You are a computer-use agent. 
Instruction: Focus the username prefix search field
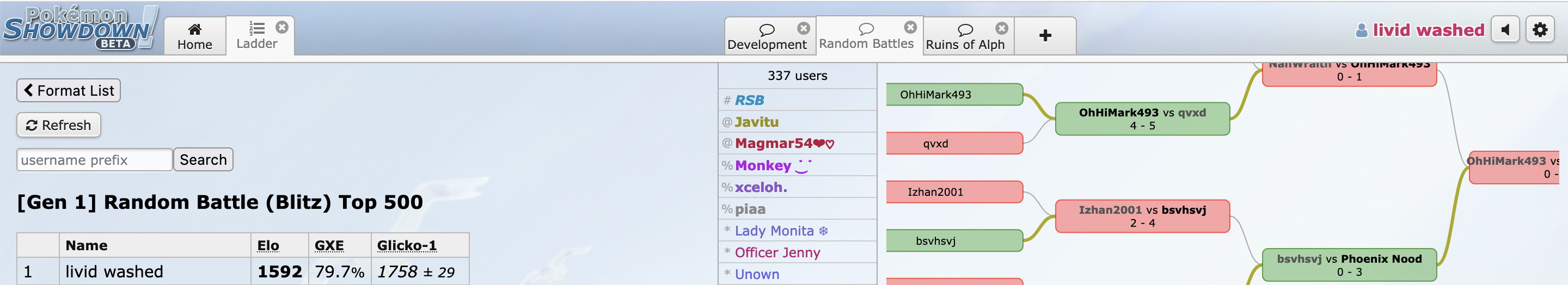tap(94, 160)
